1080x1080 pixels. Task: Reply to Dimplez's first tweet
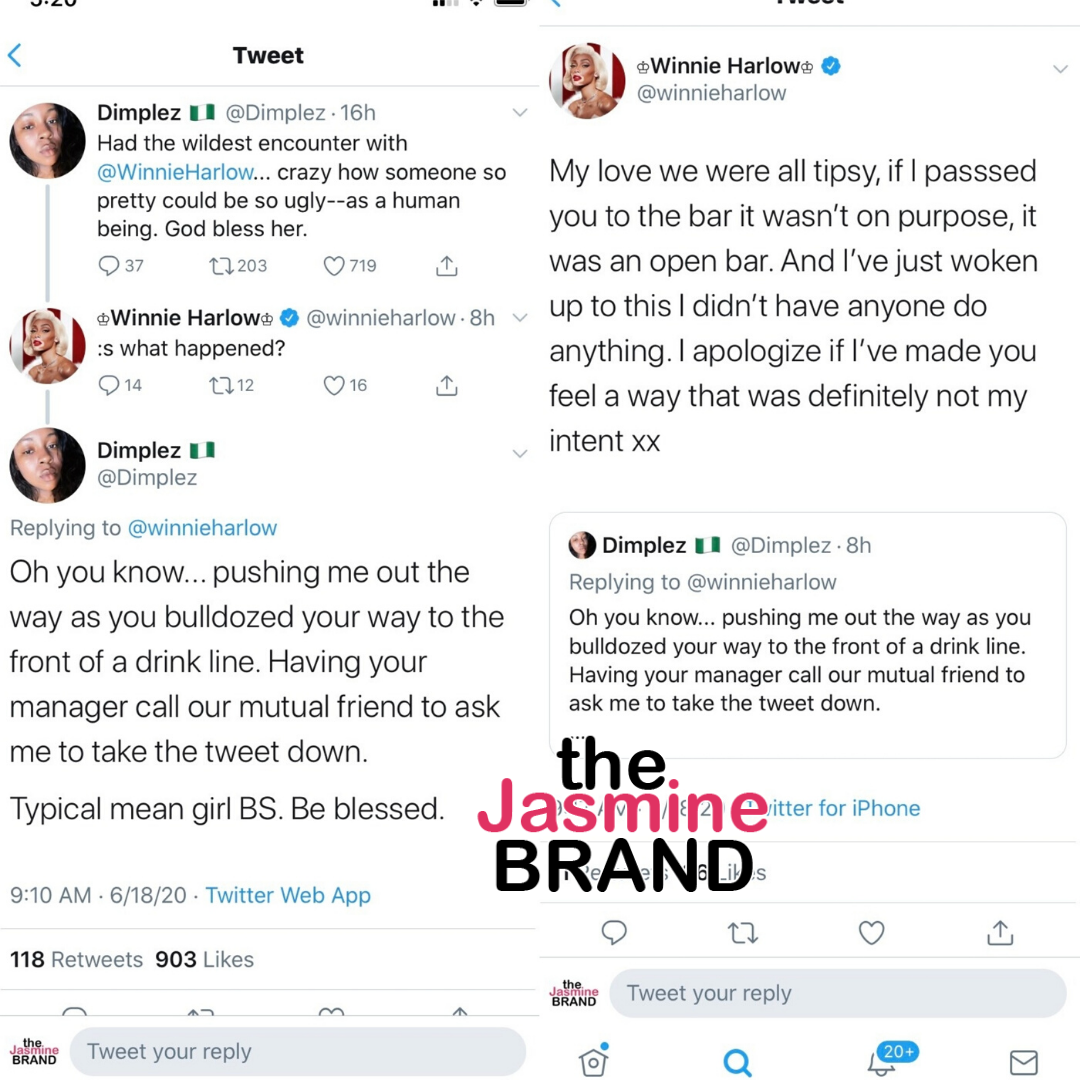(110, 266)
